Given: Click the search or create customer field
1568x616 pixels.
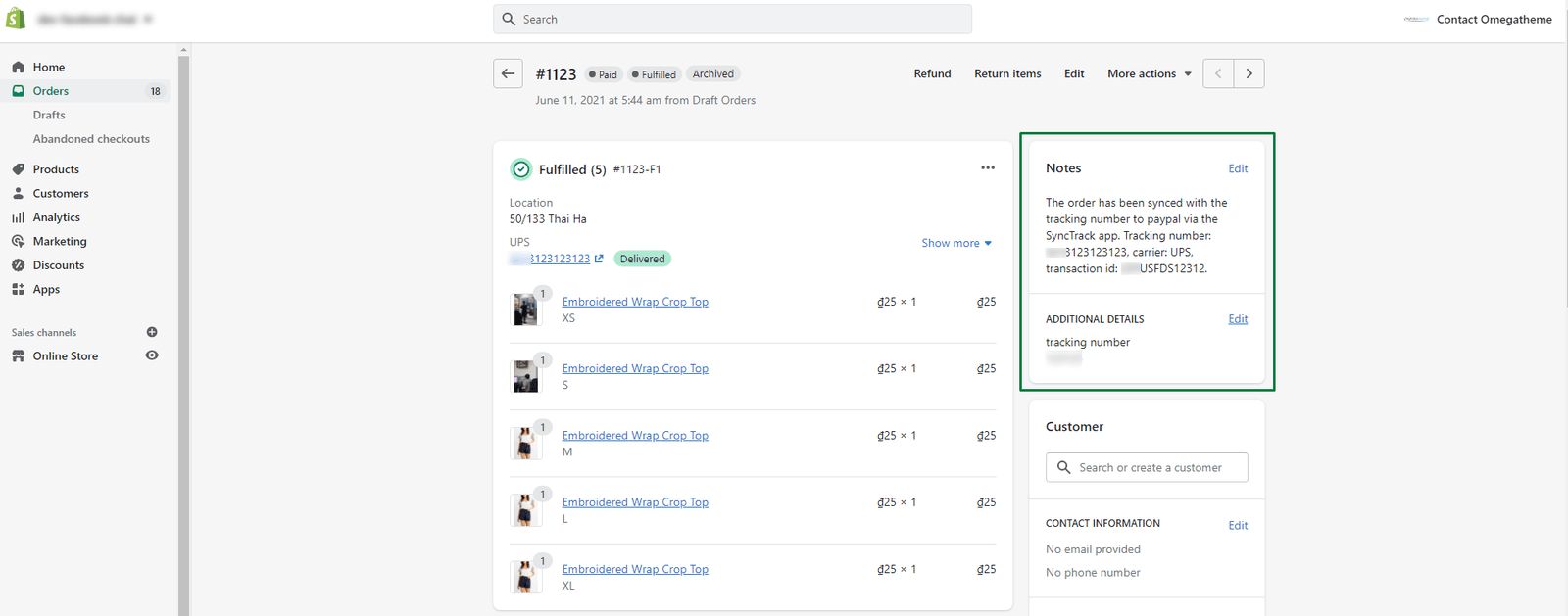Looking at the screenshot, I should [1149, 467].
